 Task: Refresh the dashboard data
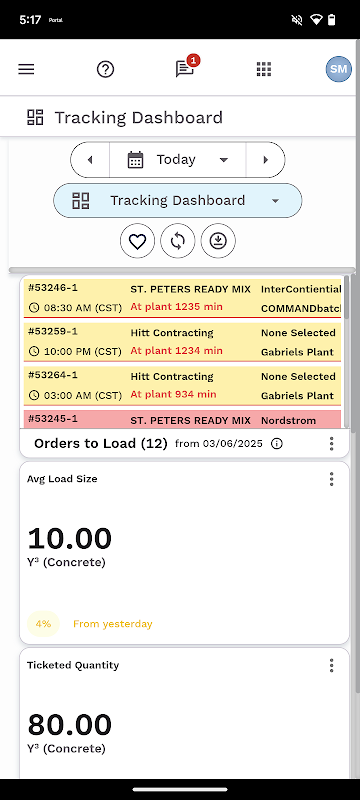(177, 241)
